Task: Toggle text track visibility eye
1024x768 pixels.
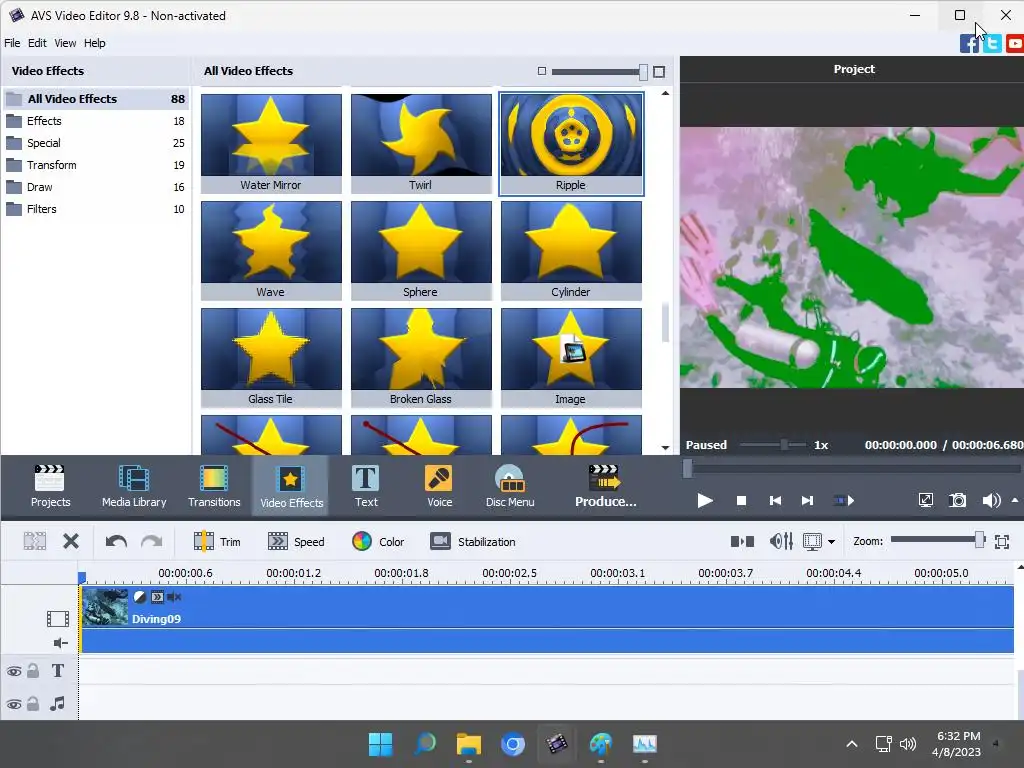Action: point(14,671)
